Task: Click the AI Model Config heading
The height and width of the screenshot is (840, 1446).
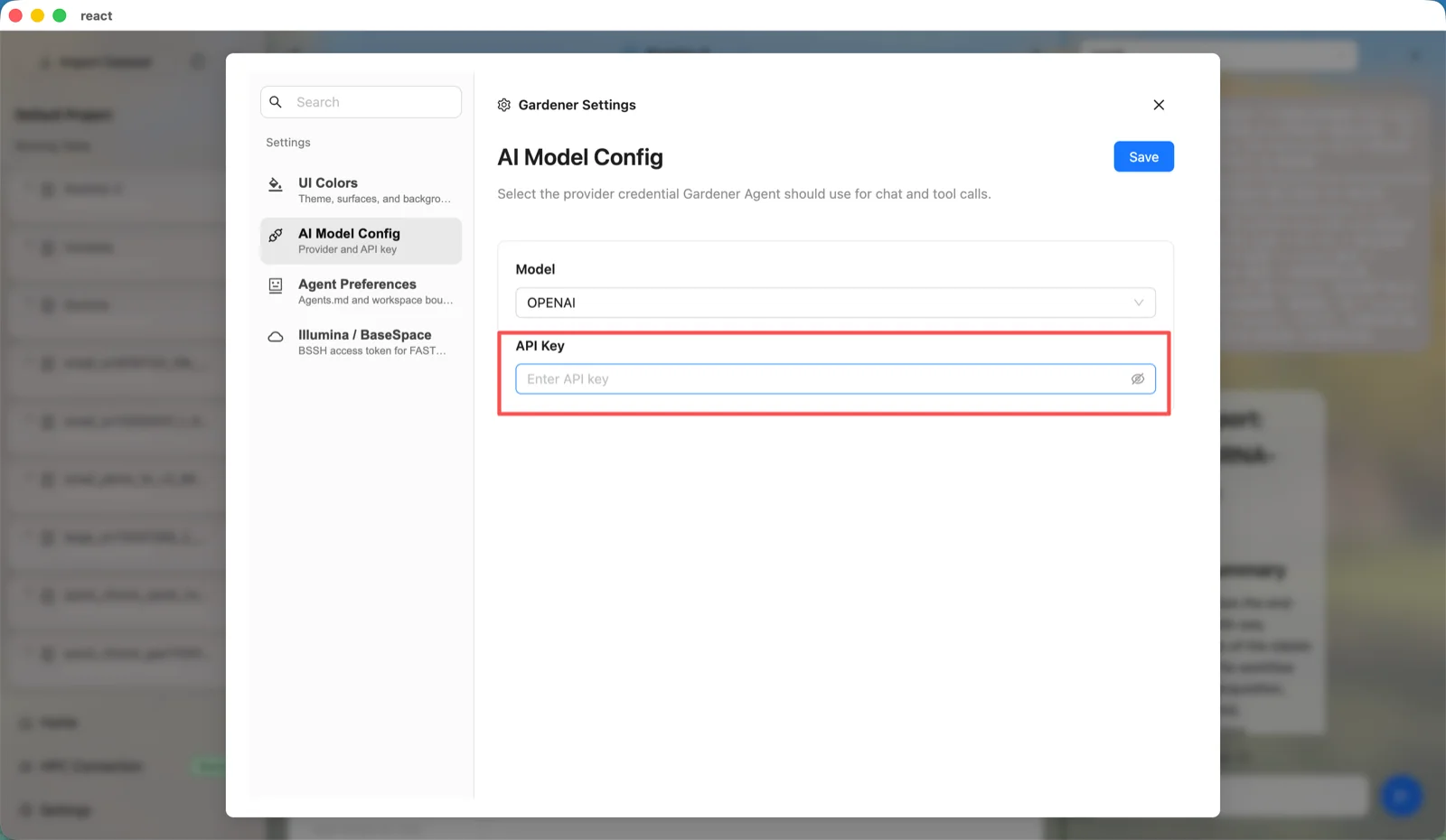Action: (580, 157)
